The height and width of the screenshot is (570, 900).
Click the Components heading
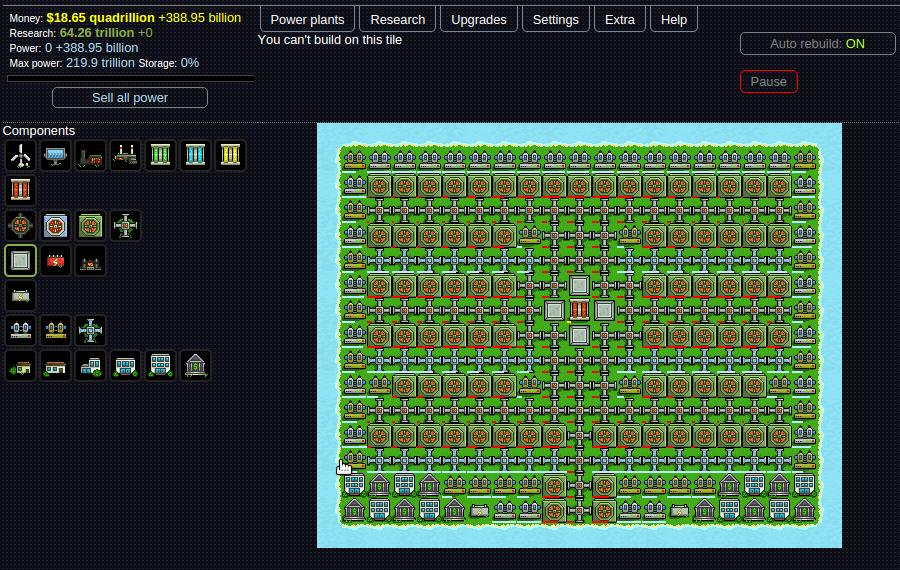coord(39,131)
